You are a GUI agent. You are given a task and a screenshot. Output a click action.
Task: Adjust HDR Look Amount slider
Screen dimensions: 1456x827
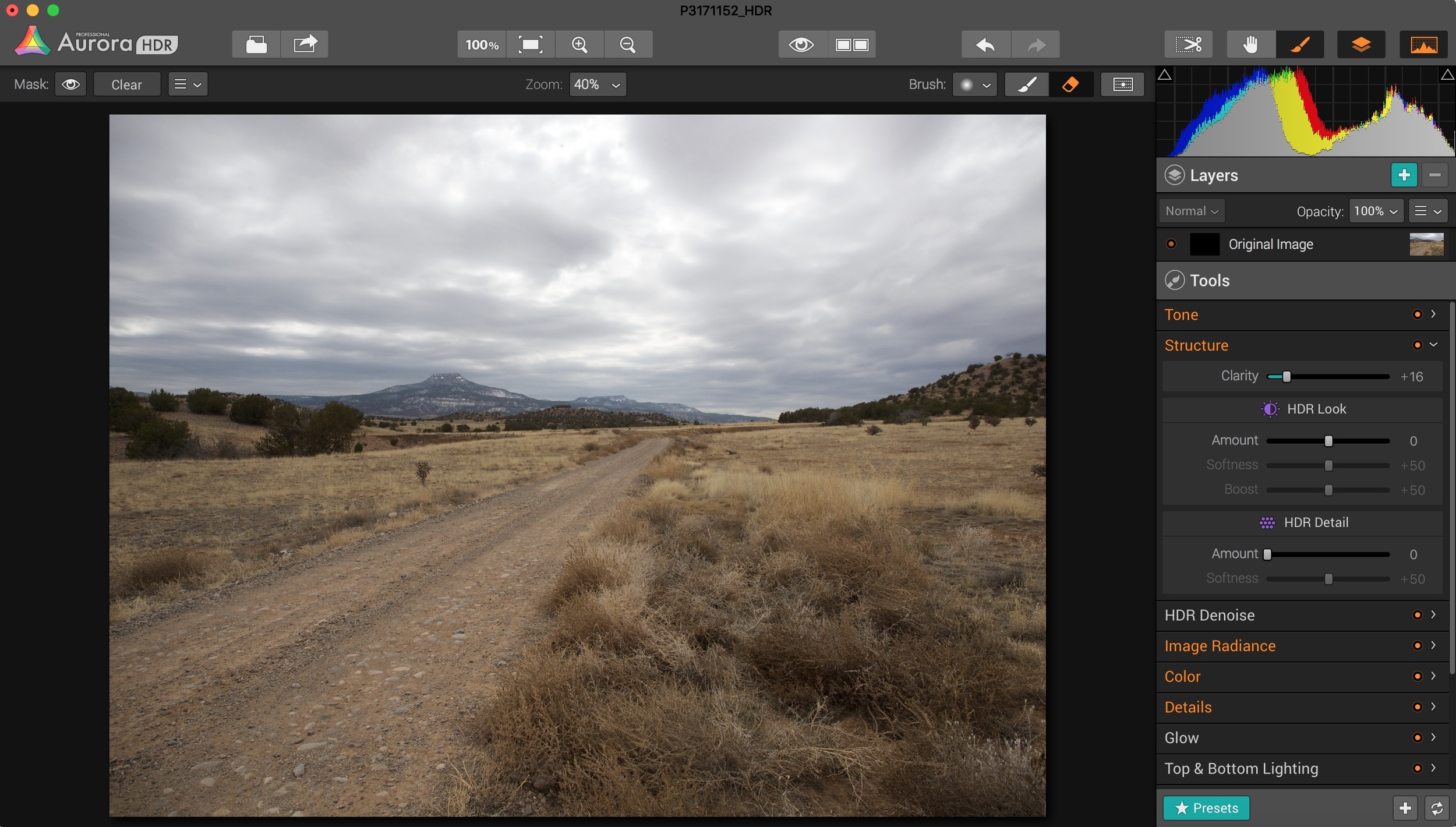[1328, 441]
